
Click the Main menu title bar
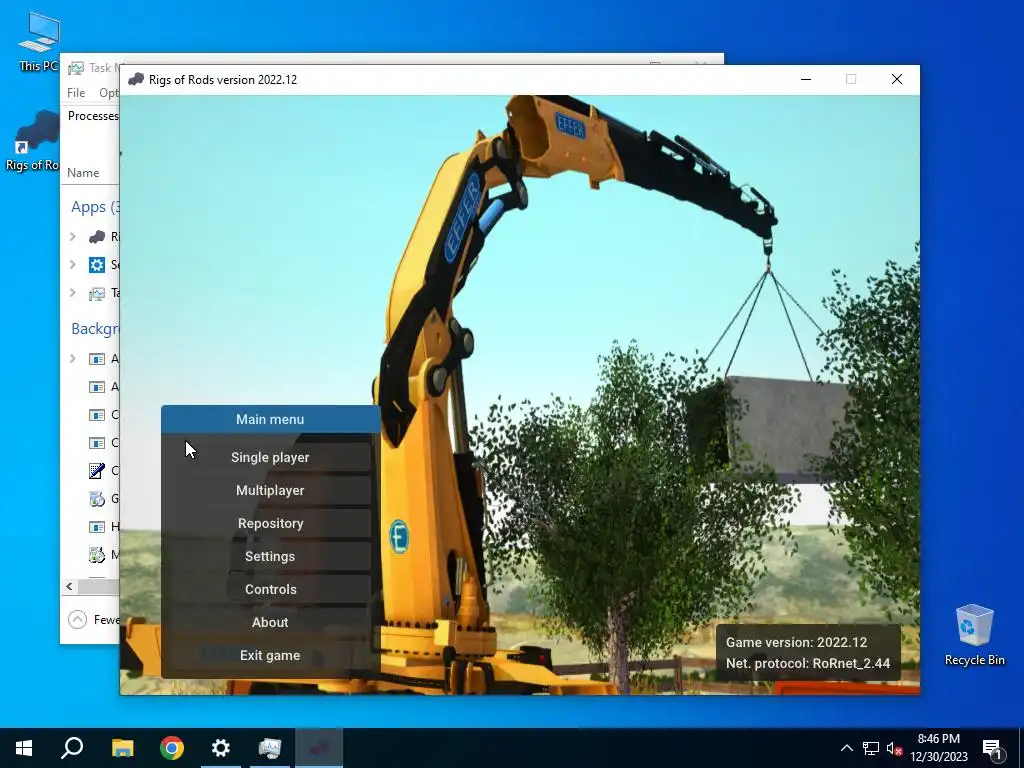coord(270,419)
